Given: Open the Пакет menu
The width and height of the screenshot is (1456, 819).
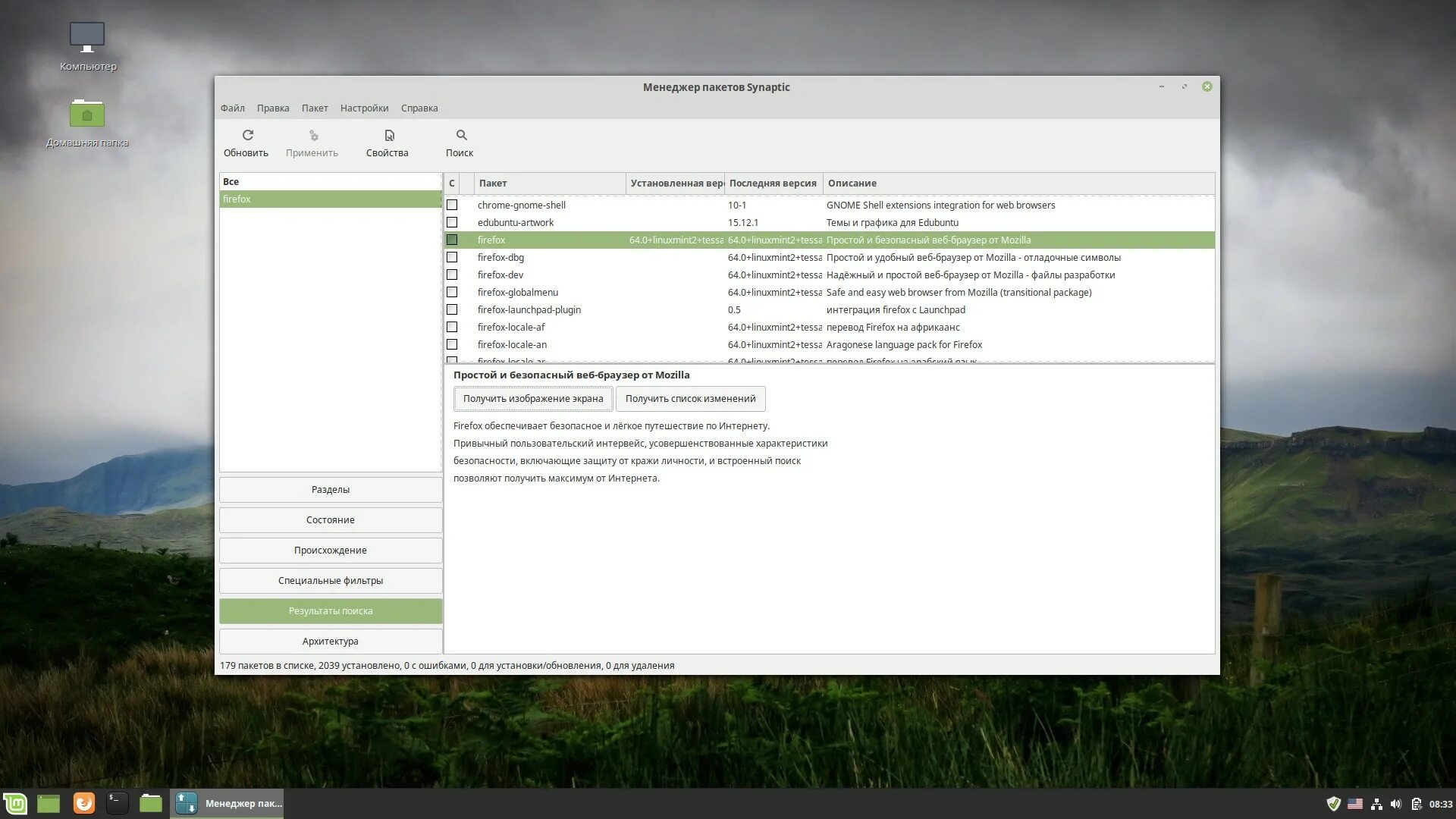Looking at the screenshot, I should click(315, 108).
